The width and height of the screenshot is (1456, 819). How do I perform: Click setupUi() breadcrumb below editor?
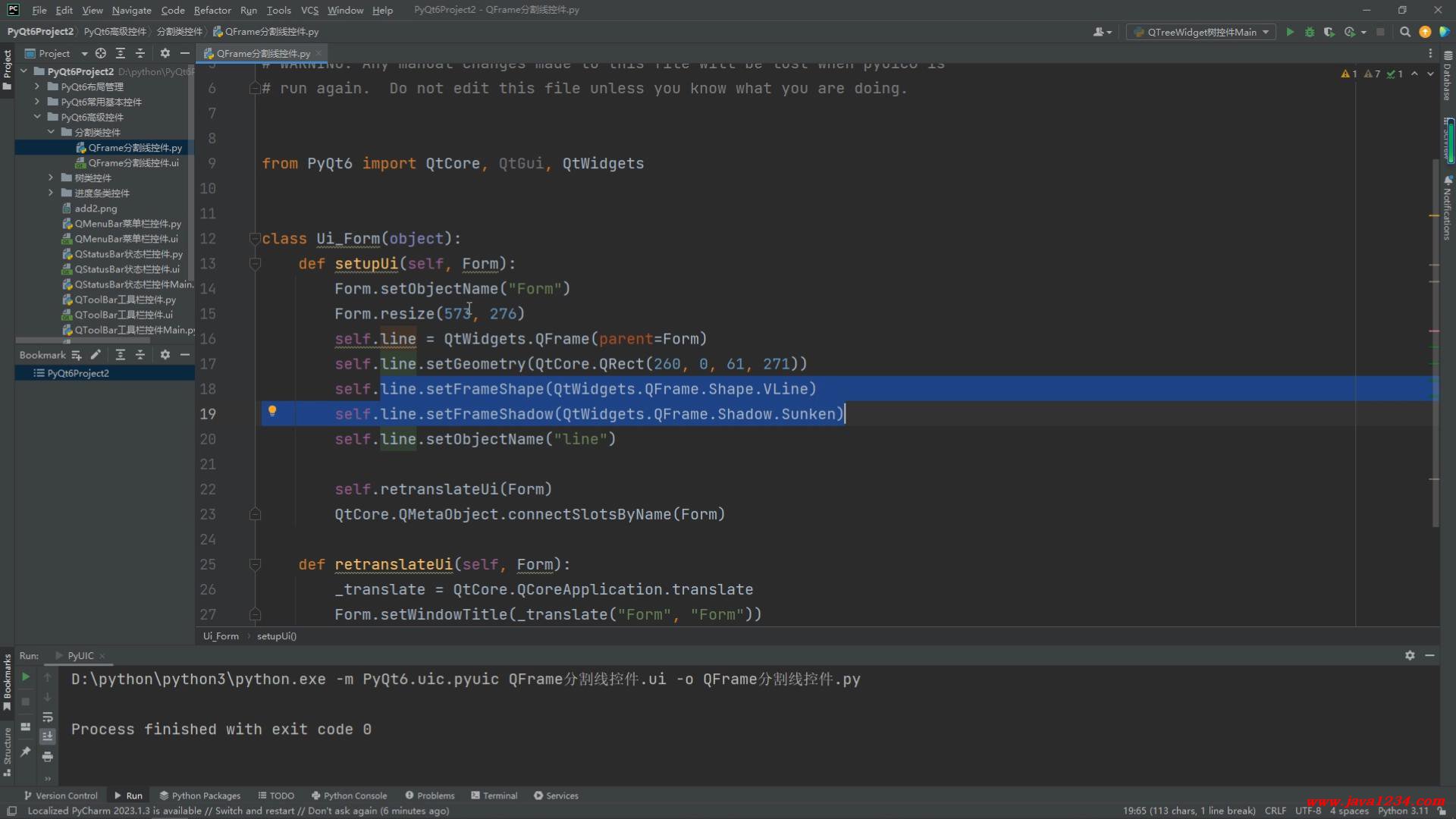[277, 636]
